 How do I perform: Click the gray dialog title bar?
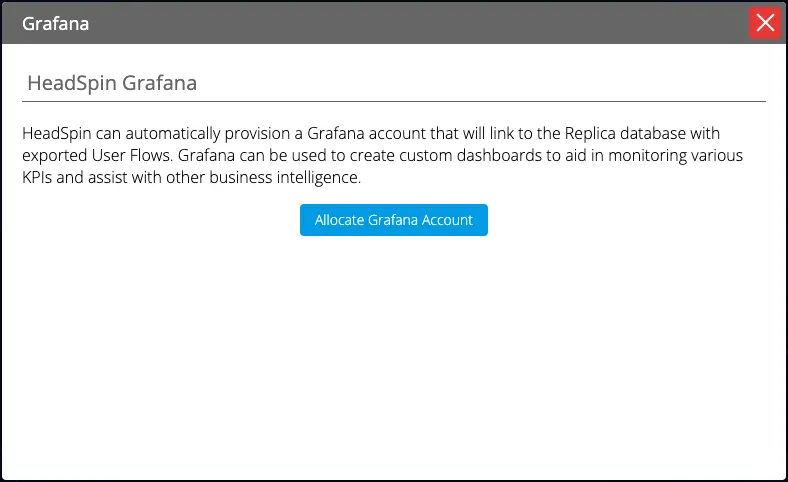400,24
